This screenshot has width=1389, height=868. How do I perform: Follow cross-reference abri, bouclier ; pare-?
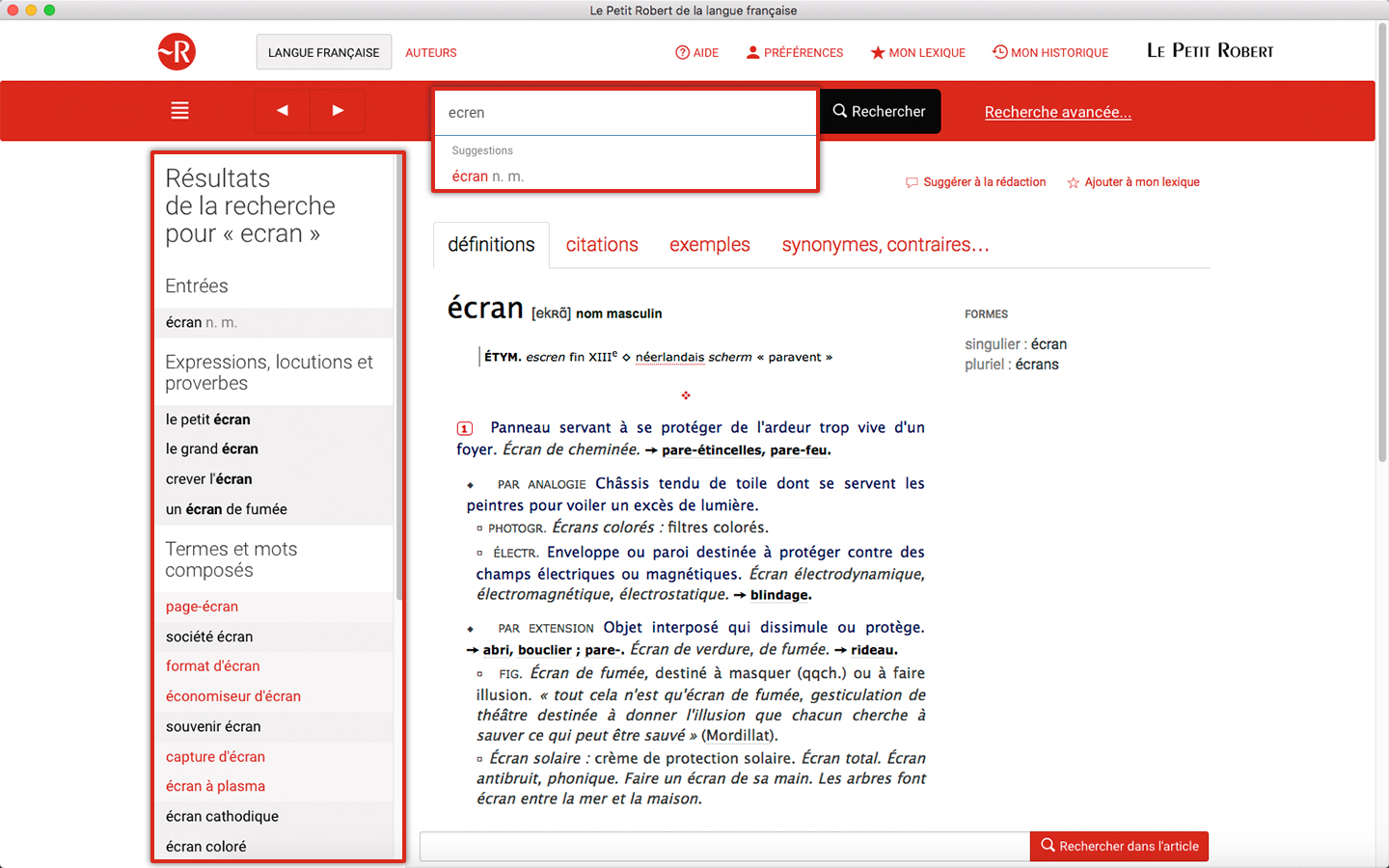pyautogui.click(x=554, y=650)
